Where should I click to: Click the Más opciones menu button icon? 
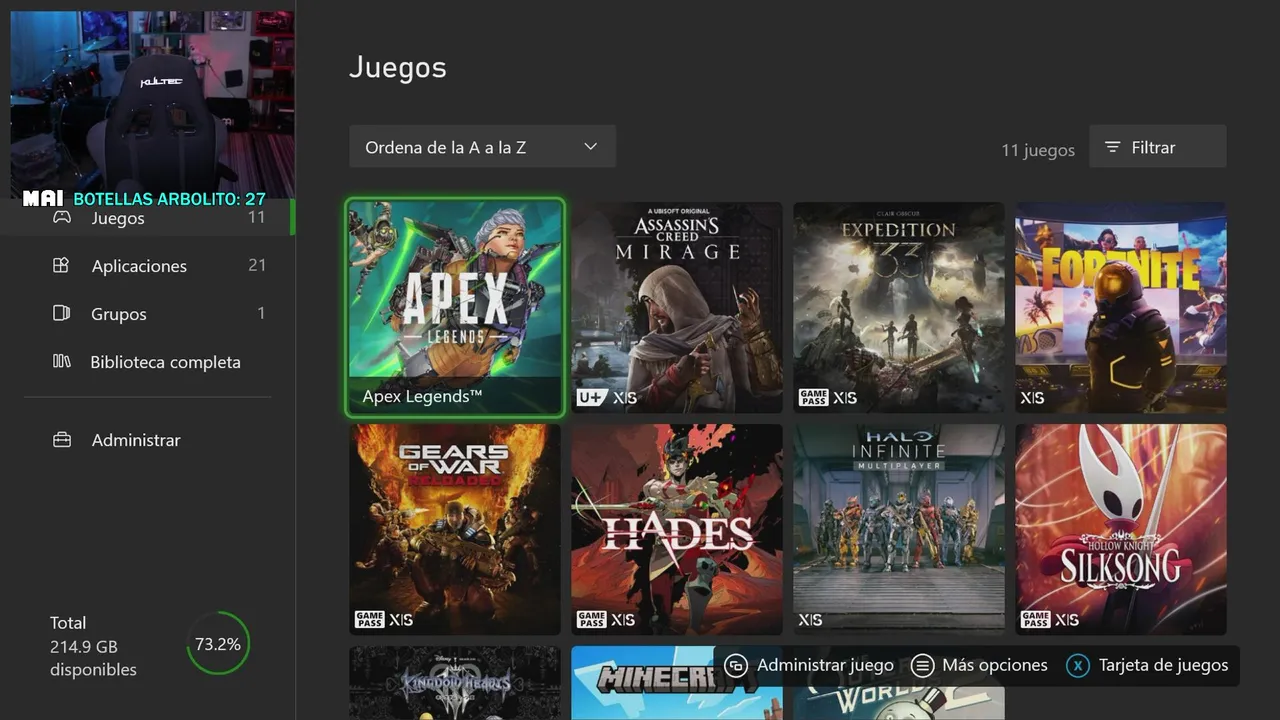coord(922,665)
